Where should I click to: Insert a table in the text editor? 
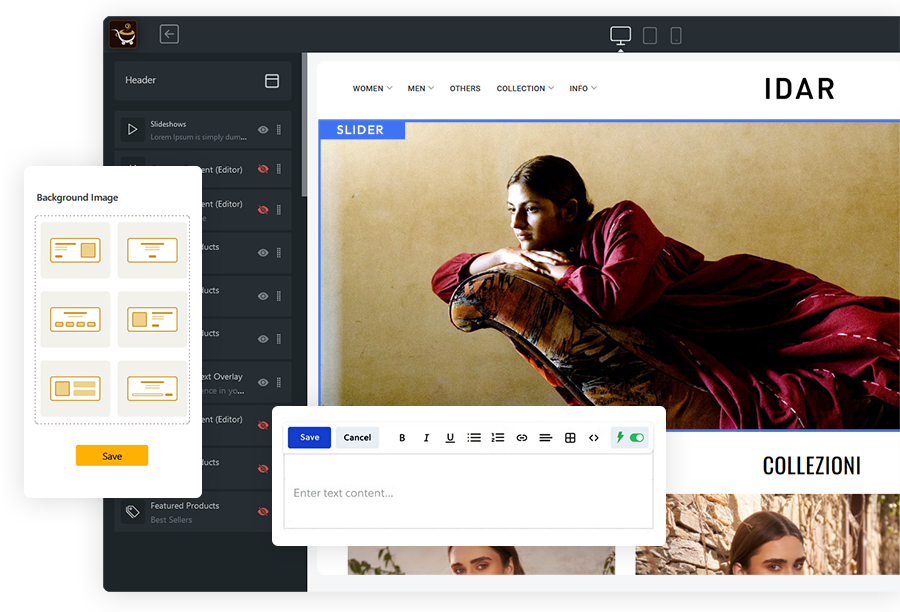point(570,438)
